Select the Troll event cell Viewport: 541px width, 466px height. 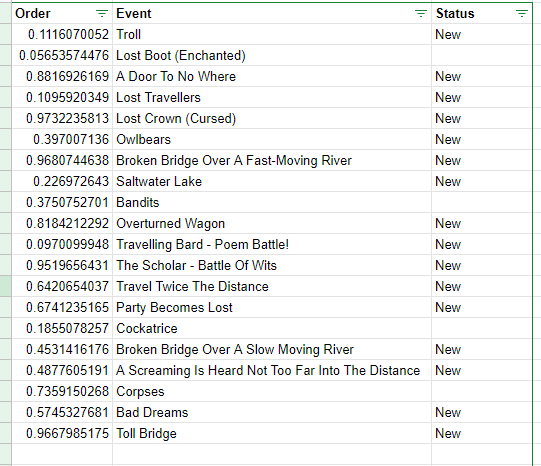[272, 34]
